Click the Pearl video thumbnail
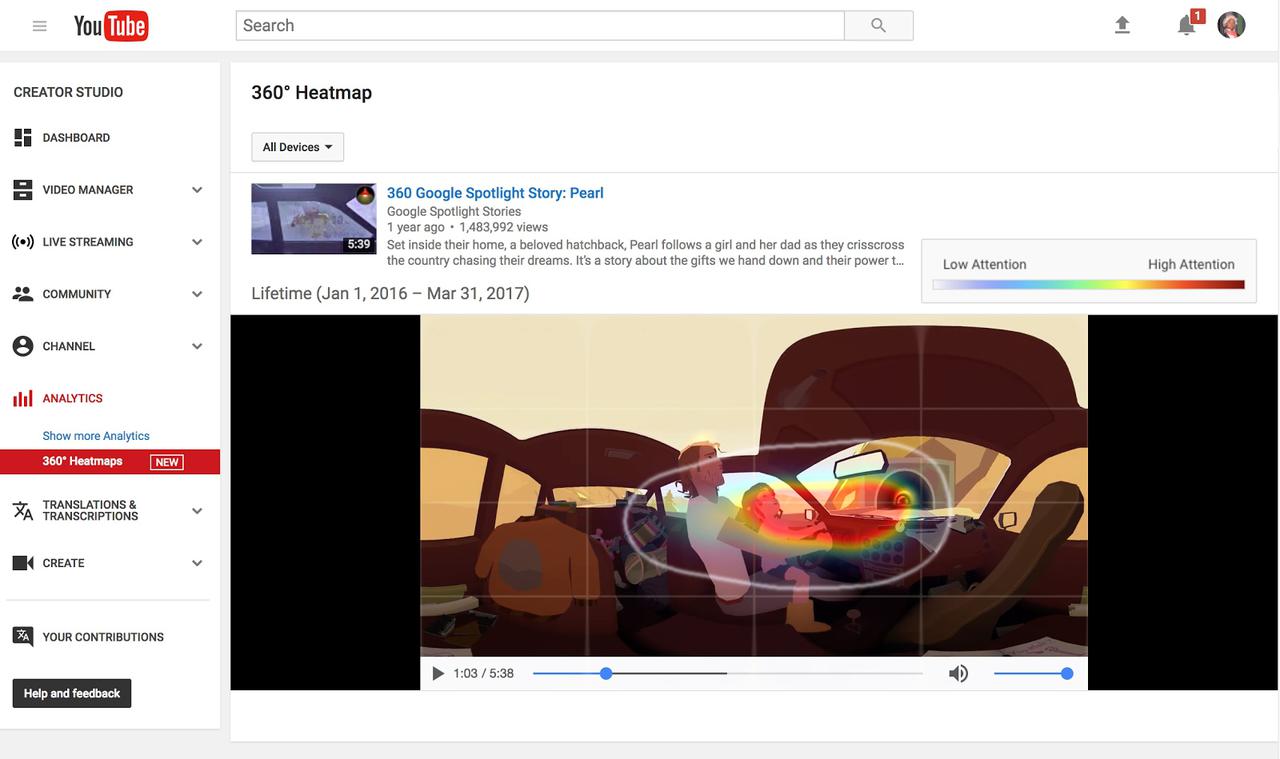This screenshot has height=759, width=1280. tap(313, 218)
